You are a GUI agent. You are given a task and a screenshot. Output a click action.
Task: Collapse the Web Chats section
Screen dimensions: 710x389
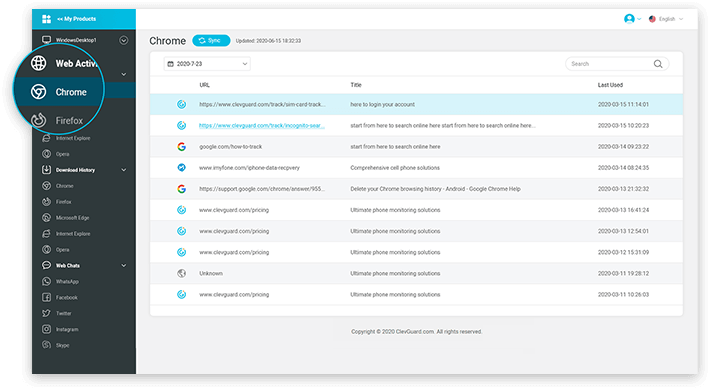(124, 265)
